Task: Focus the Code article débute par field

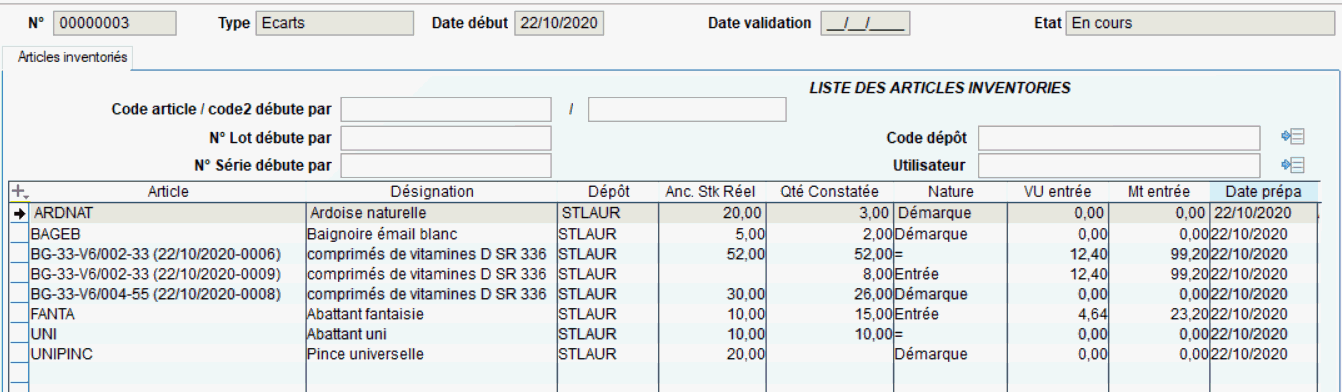Action: point(446,109)
